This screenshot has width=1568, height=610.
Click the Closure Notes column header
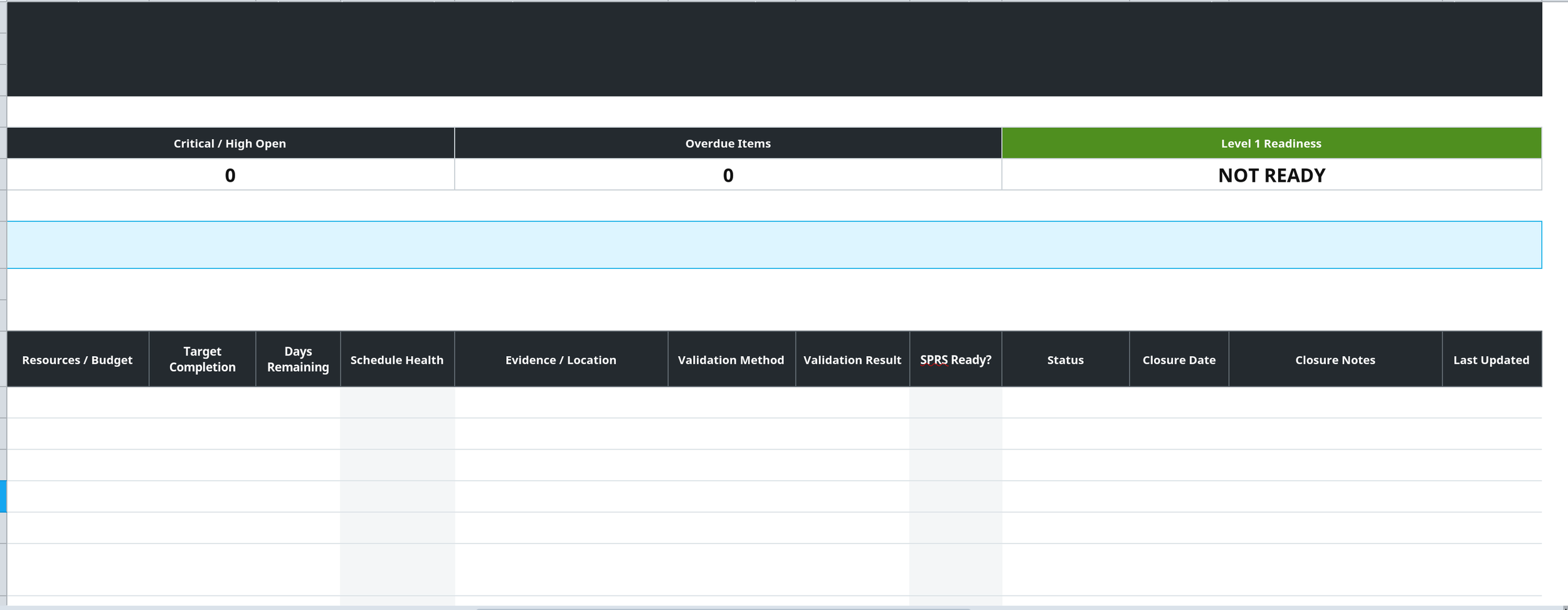[x=1335, y=359]
